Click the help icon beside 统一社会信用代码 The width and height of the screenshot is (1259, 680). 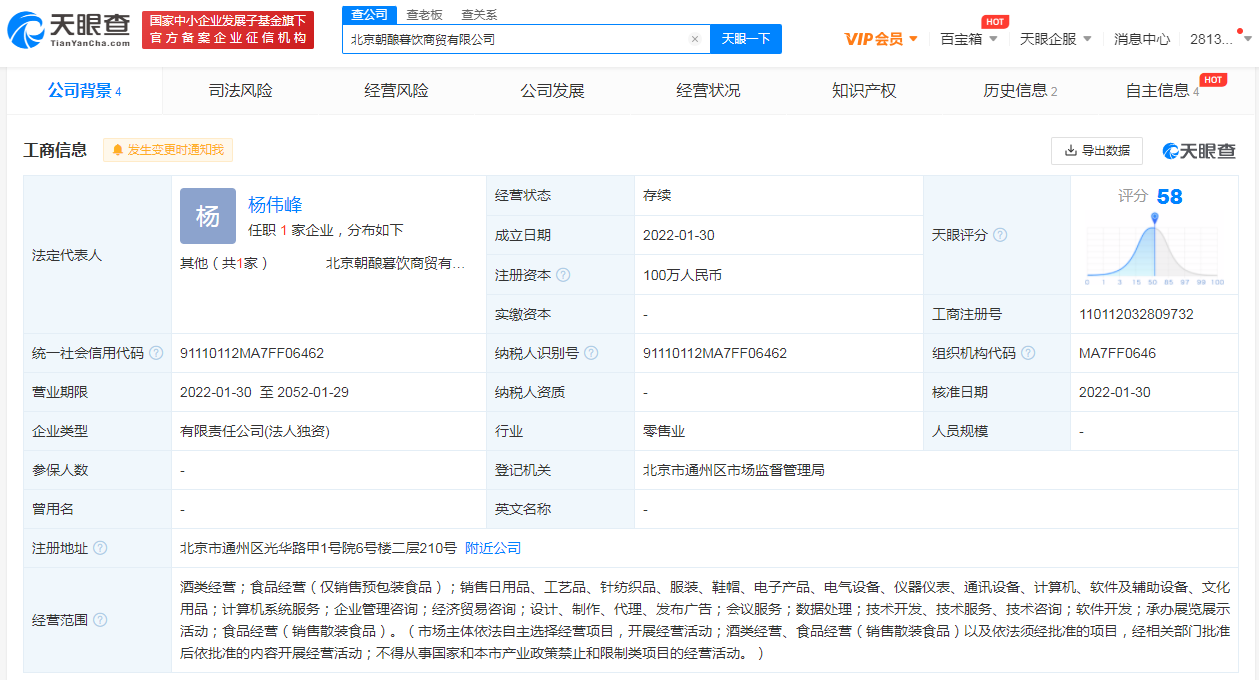click(156, 353)
